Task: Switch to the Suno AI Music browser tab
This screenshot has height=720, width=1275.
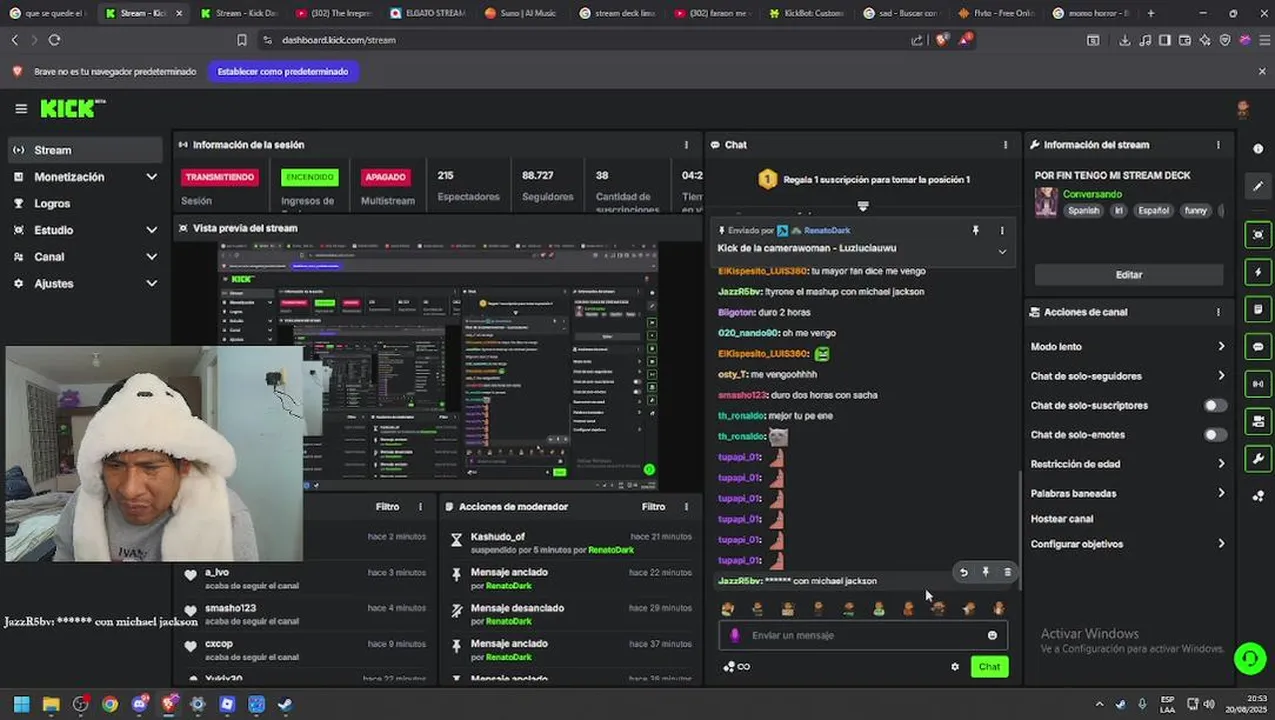Action: [519, 13]
